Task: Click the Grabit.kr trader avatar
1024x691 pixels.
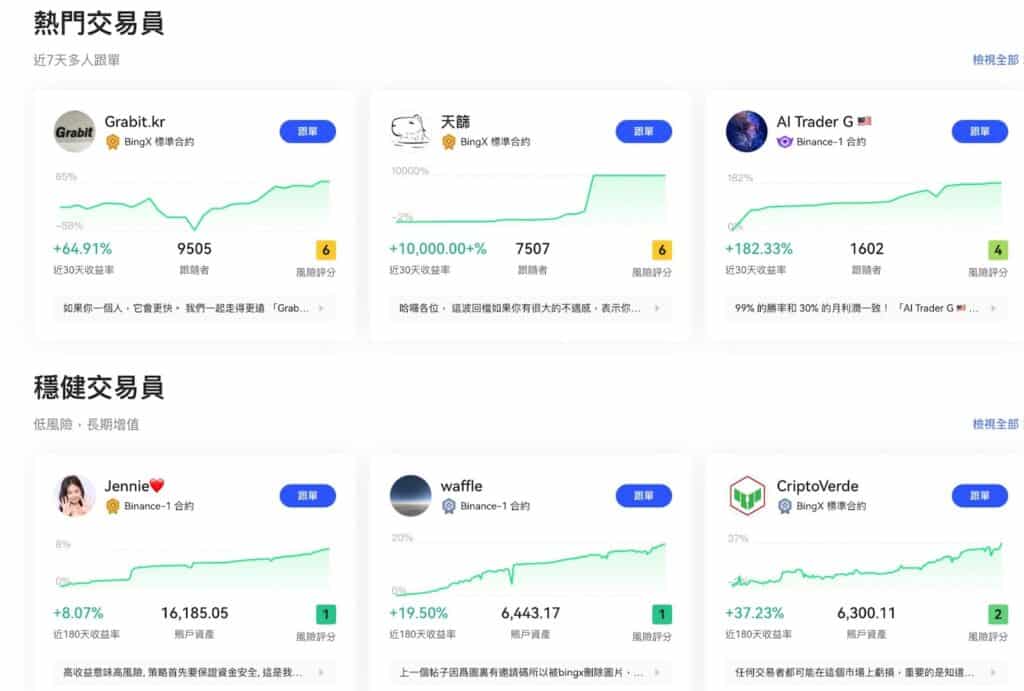Action: (74, 131)
